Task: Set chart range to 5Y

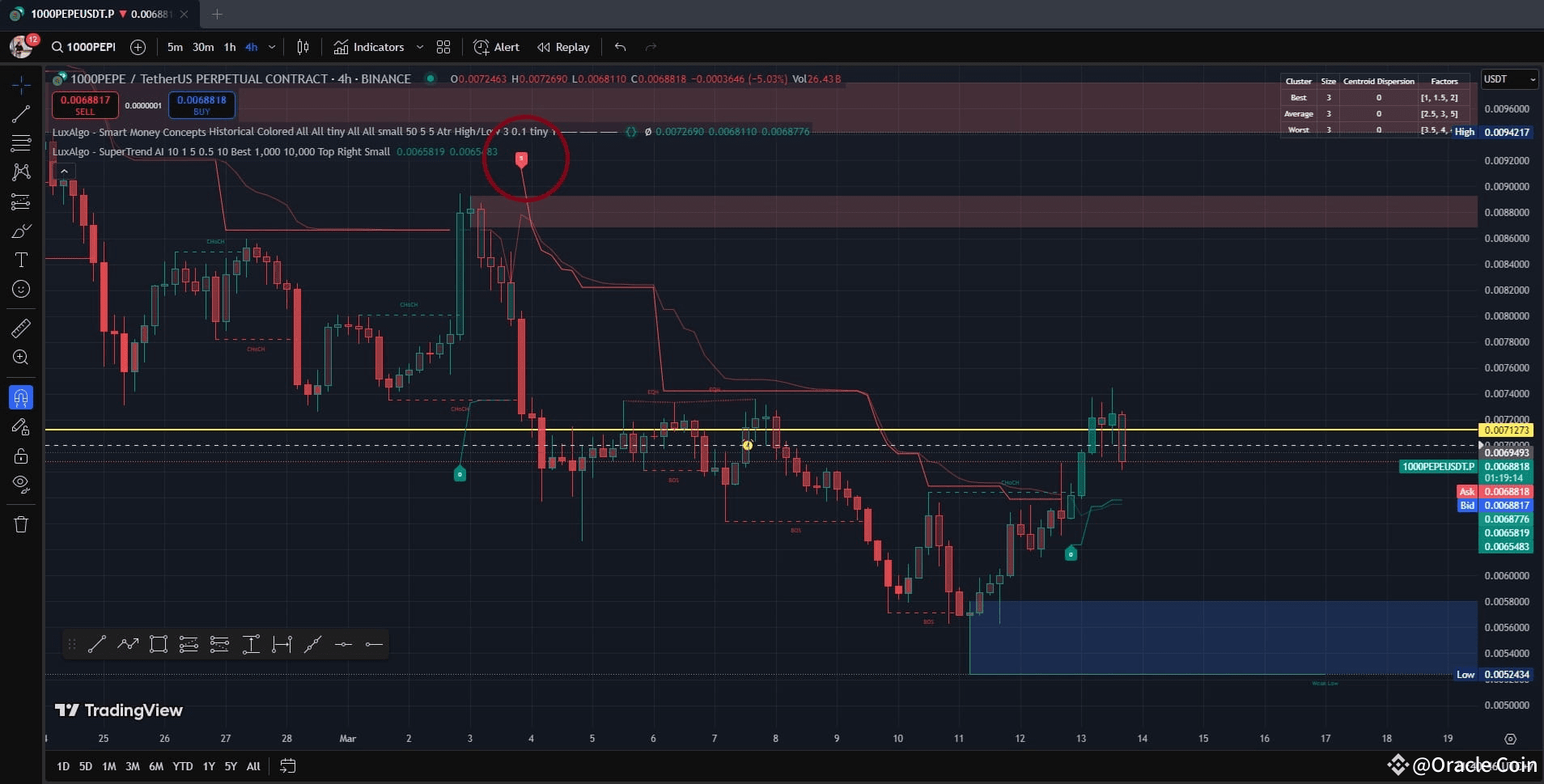Action: (231, 766)
